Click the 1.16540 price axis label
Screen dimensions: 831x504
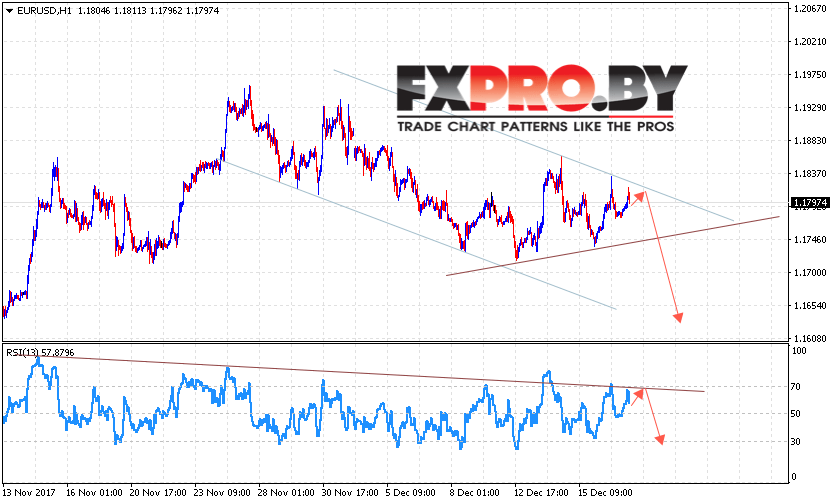[x=810, y=305]
